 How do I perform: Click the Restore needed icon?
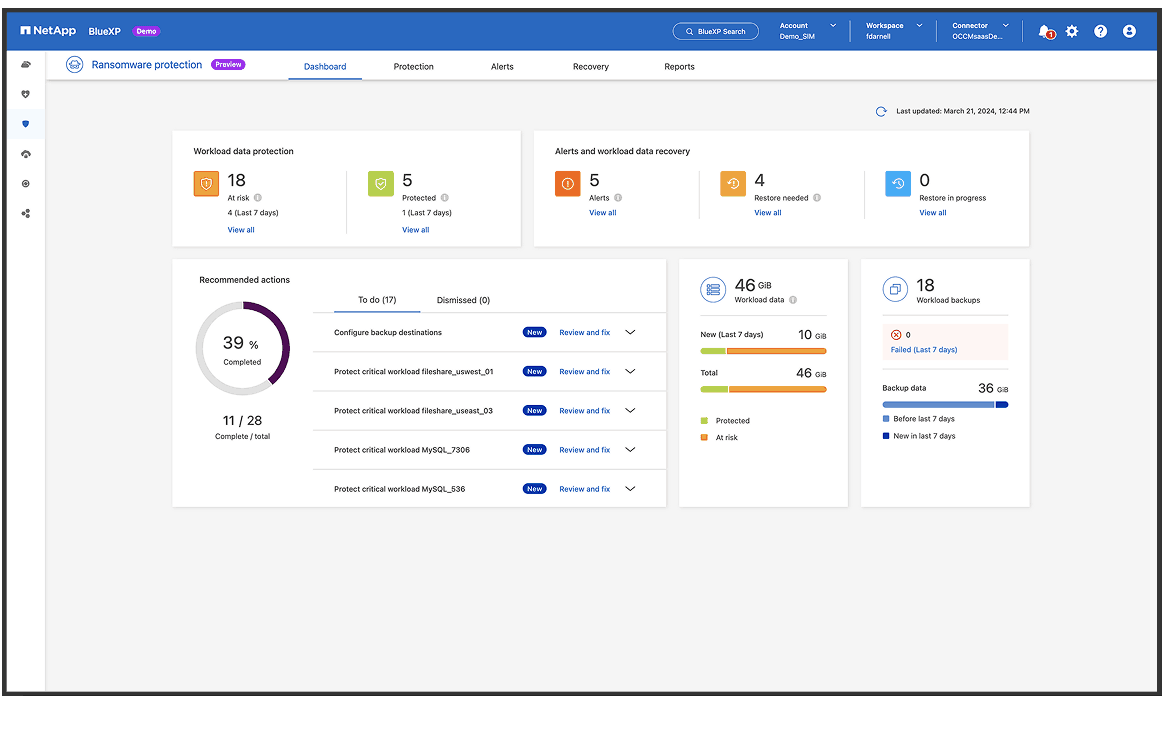point(733,184)
